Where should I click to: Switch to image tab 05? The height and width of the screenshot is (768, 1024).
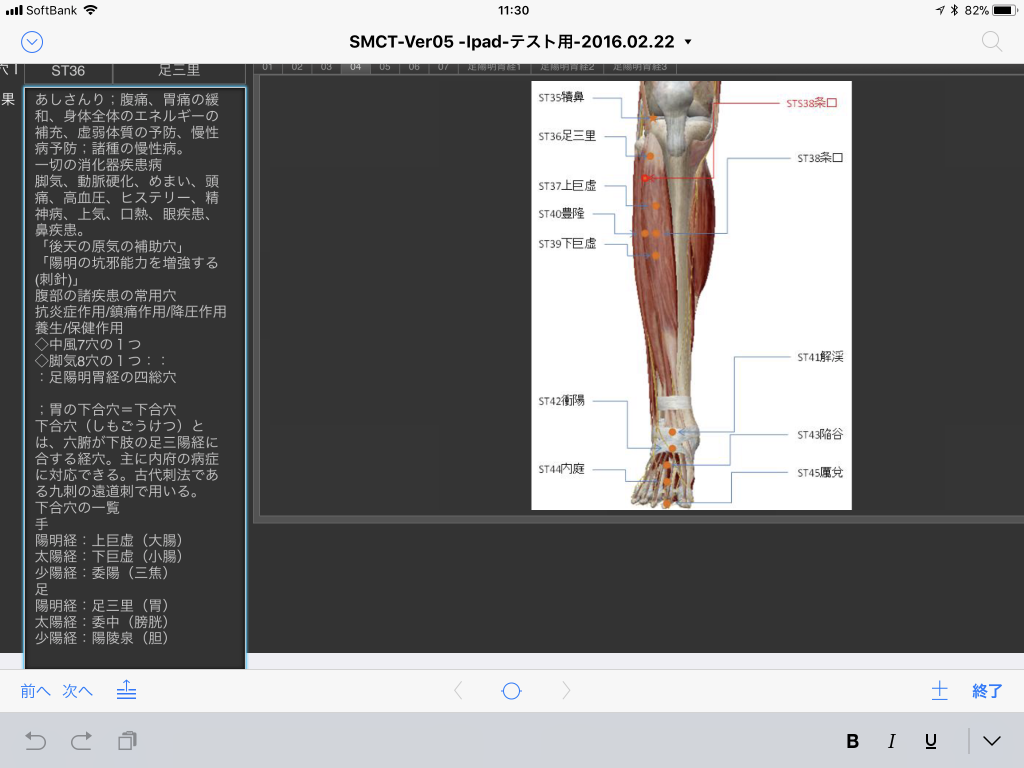[x=385, y=67]
